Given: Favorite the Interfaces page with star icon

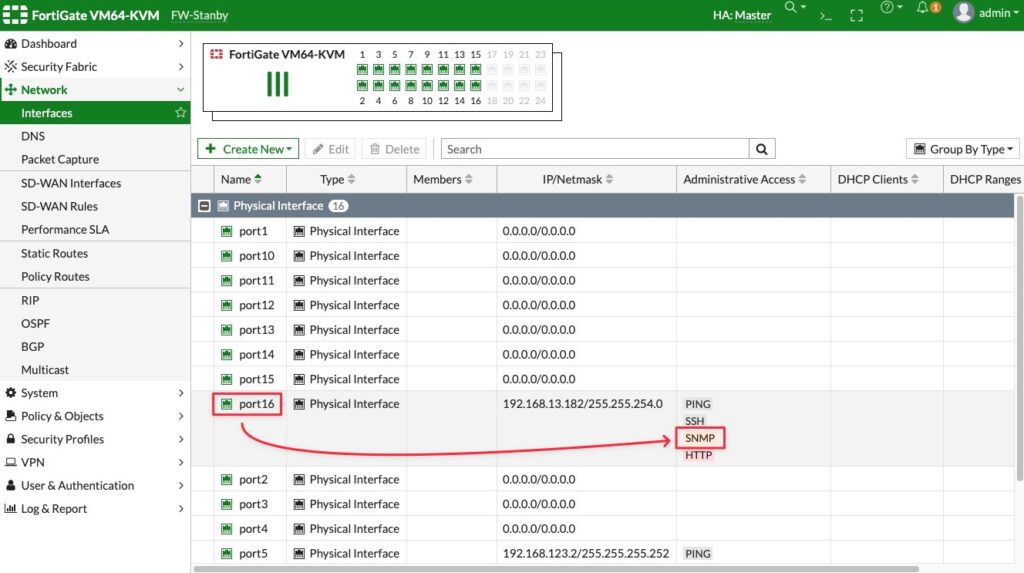Looking at the screenshot, I should click(x=180, y=112).
